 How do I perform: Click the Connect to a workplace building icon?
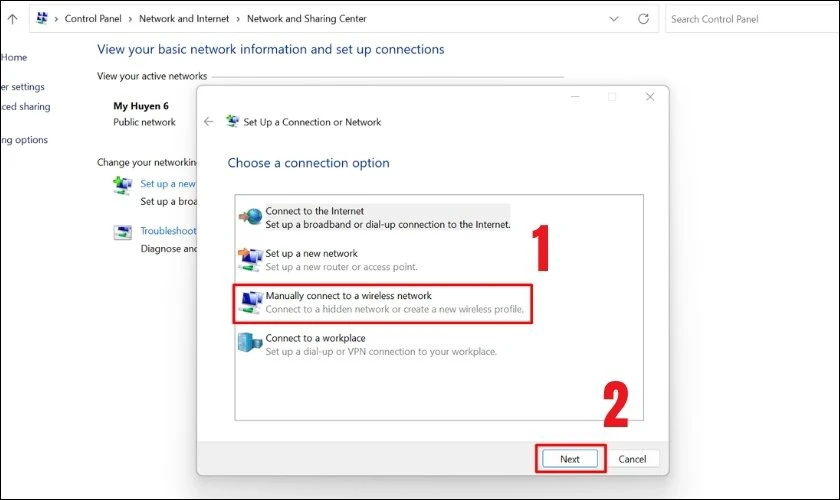(x=250, y=342)
